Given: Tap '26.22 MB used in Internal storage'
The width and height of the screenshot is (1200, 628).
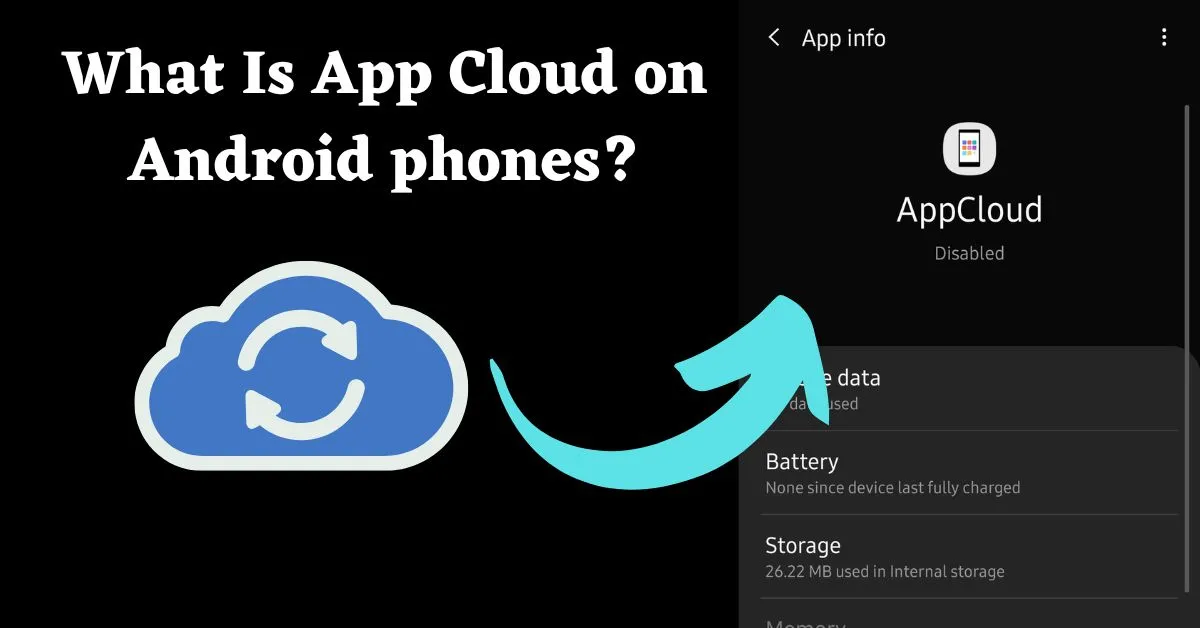Looking at the screenshot, I should coord(885,572).
